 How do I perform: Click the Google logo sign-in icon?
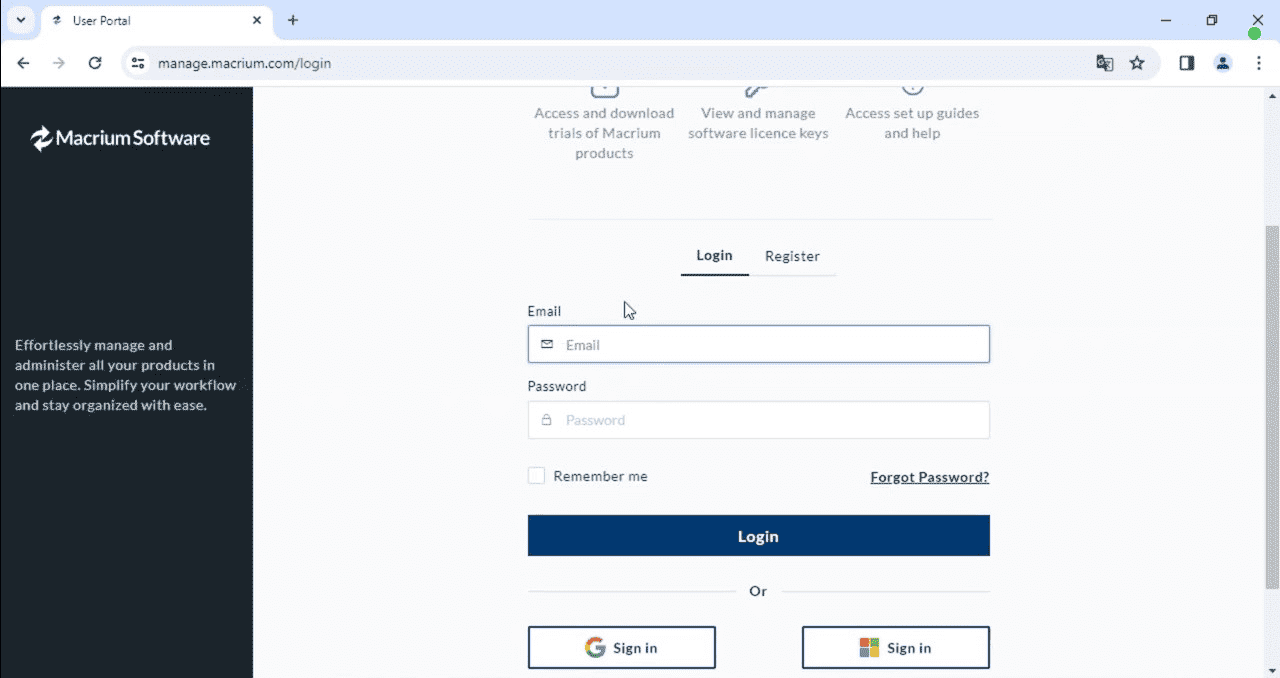pos(595,648)
